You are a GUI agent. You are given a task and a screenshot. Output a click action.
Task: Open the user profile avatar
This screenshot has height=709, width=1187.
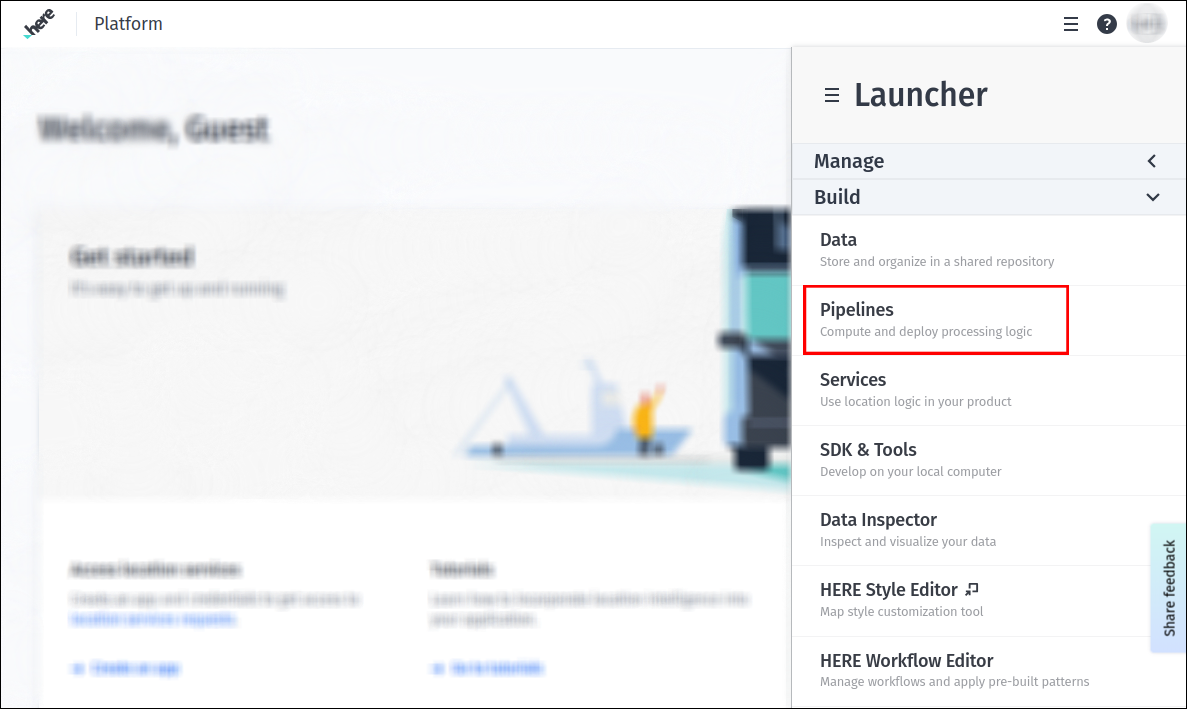pyautogui.click(x=1146, y=24)
